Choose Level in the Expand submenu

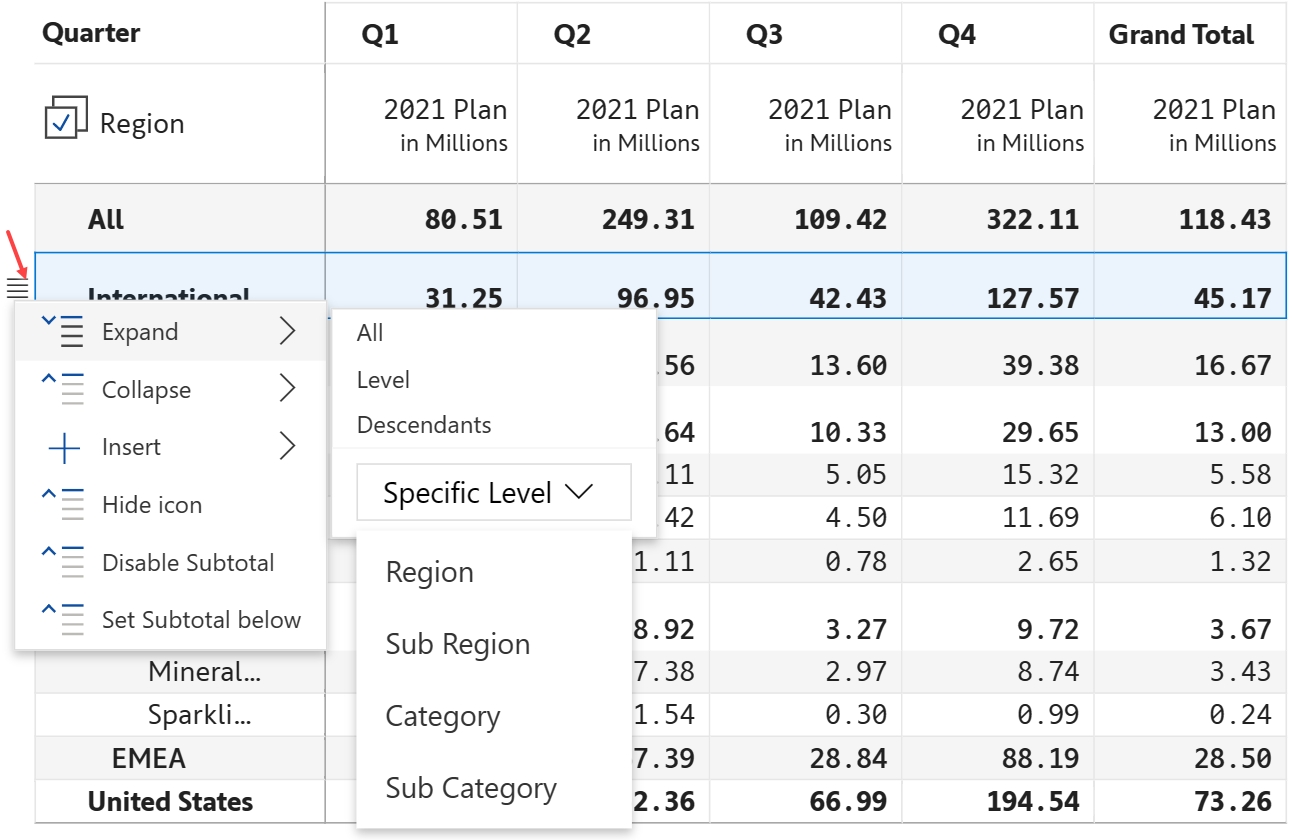(x=383, y=380)
